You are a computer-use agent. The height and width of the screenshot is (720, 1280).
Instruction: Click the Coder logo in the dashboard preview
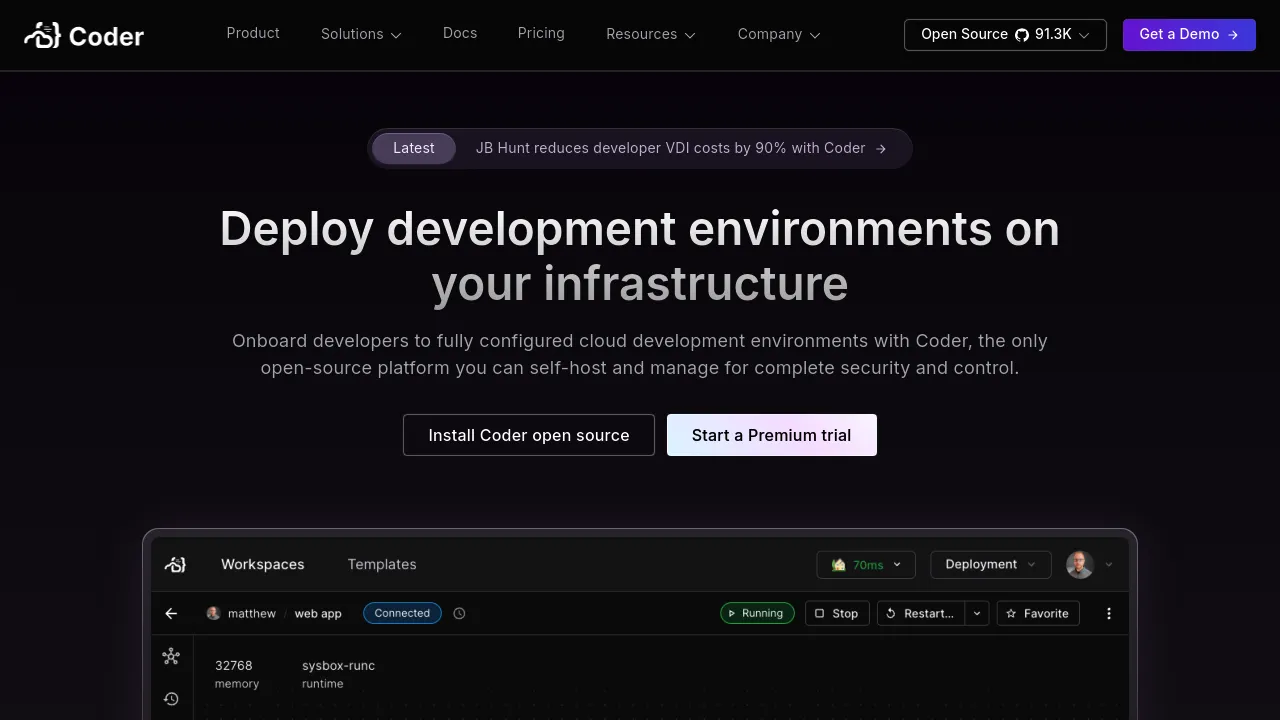tap(175, 564)
